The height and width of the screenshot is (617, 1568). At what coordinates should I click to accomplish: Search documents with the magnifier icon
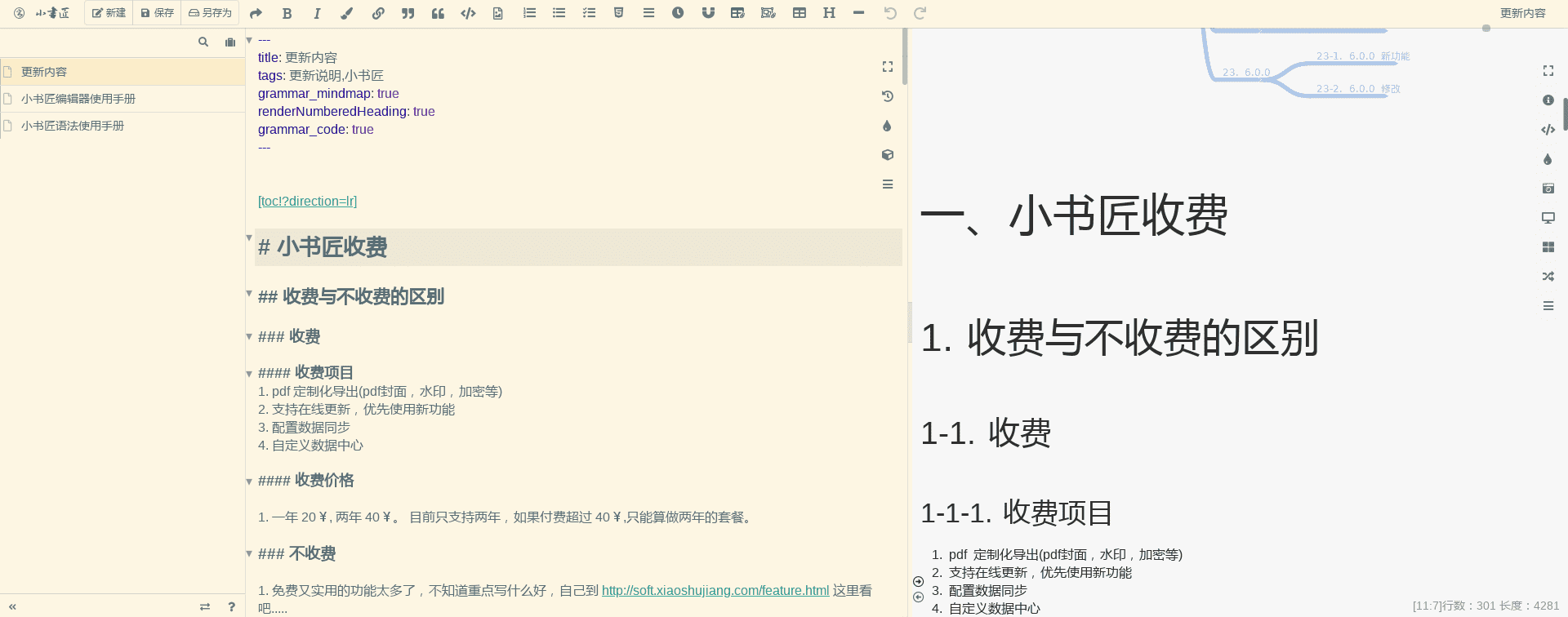[x=203, y=42]
